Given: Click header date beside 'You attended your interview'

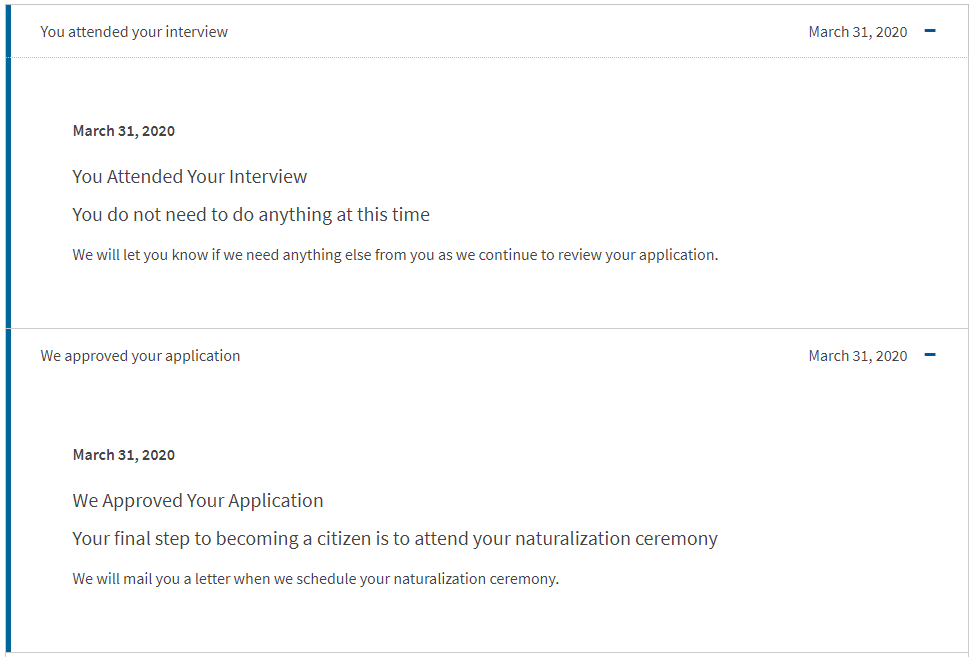Looking at the screenshot, I should tap(857, 32).
